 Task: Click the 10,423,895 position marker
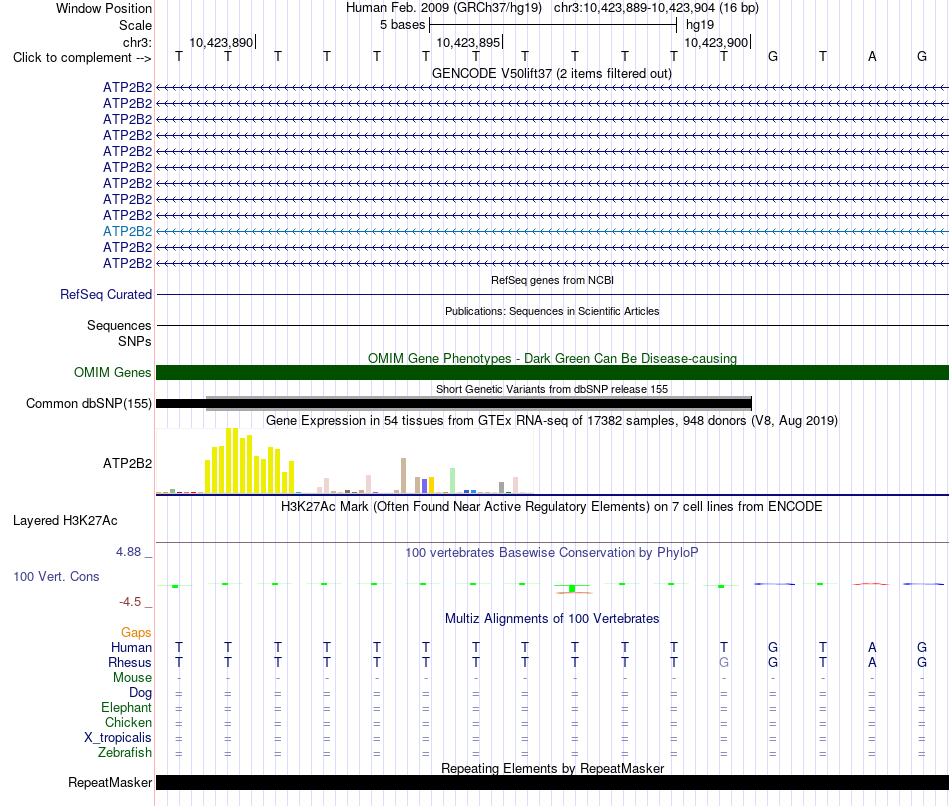coord(468,42)
